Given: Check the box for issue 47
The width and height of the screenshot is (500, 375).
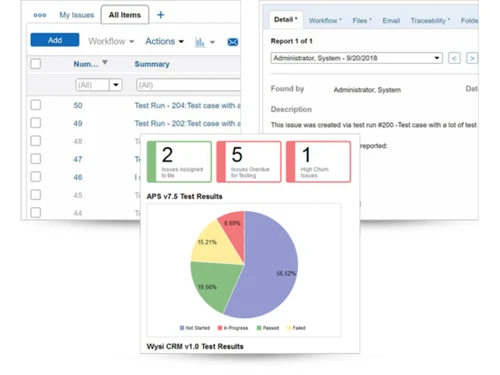Looking at the screenshot, I should point(36,159).
